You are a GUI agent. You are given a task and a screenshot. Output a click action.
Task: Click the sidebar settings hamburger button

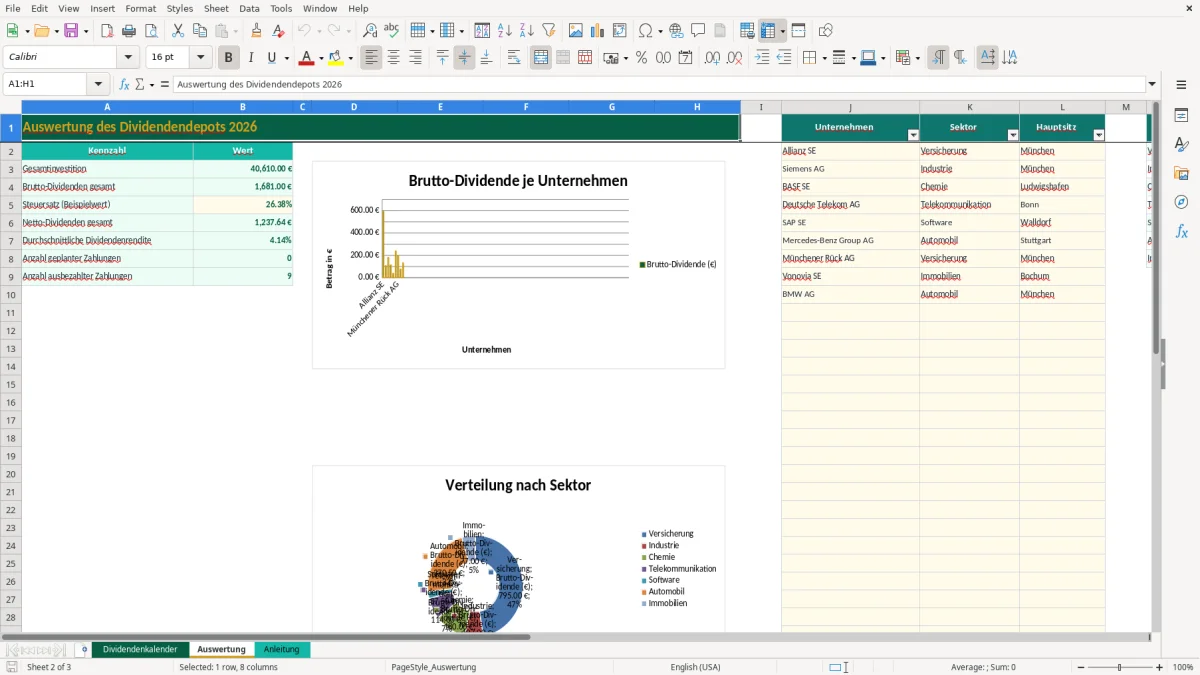[x=1181, y=84]
